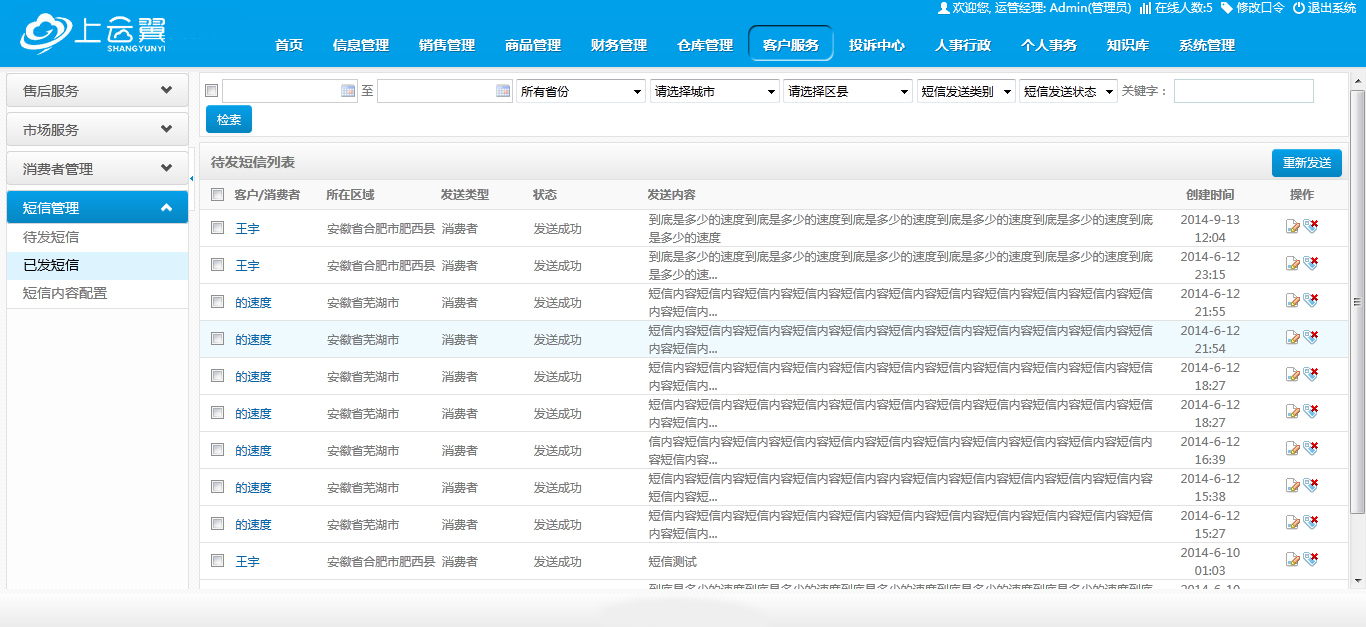Open the 销售管理 menu
Screen dimensions: 1366x627
447,45
